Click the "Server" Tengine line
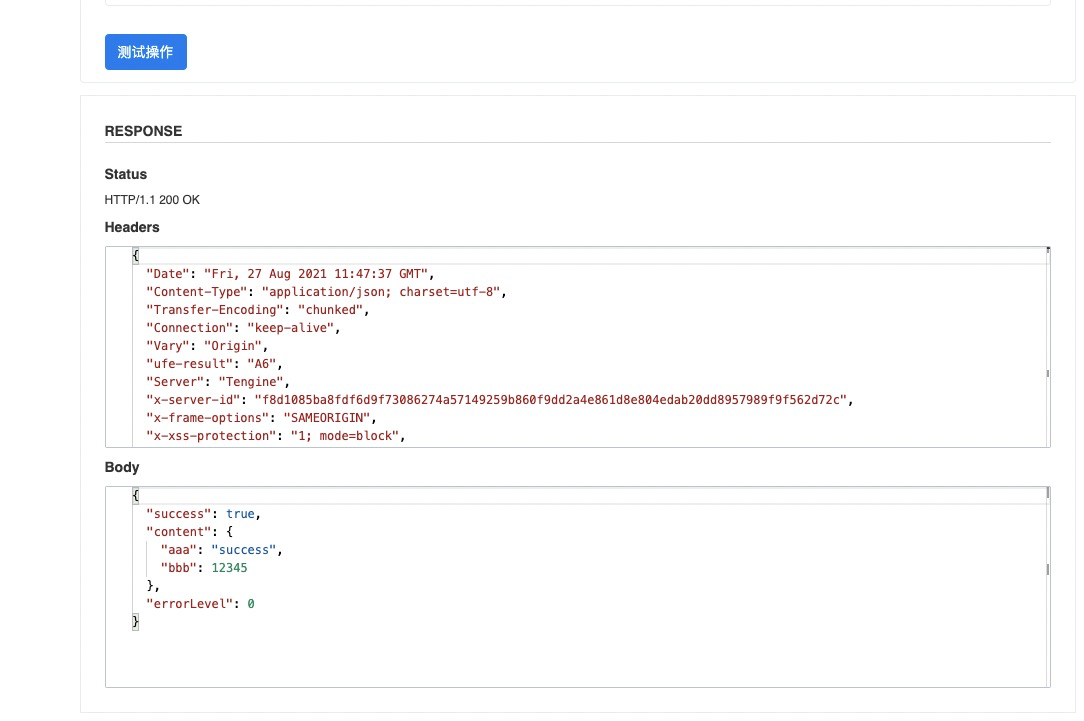Viewport: 1084px width, 721px height. (x=218, y=382)
